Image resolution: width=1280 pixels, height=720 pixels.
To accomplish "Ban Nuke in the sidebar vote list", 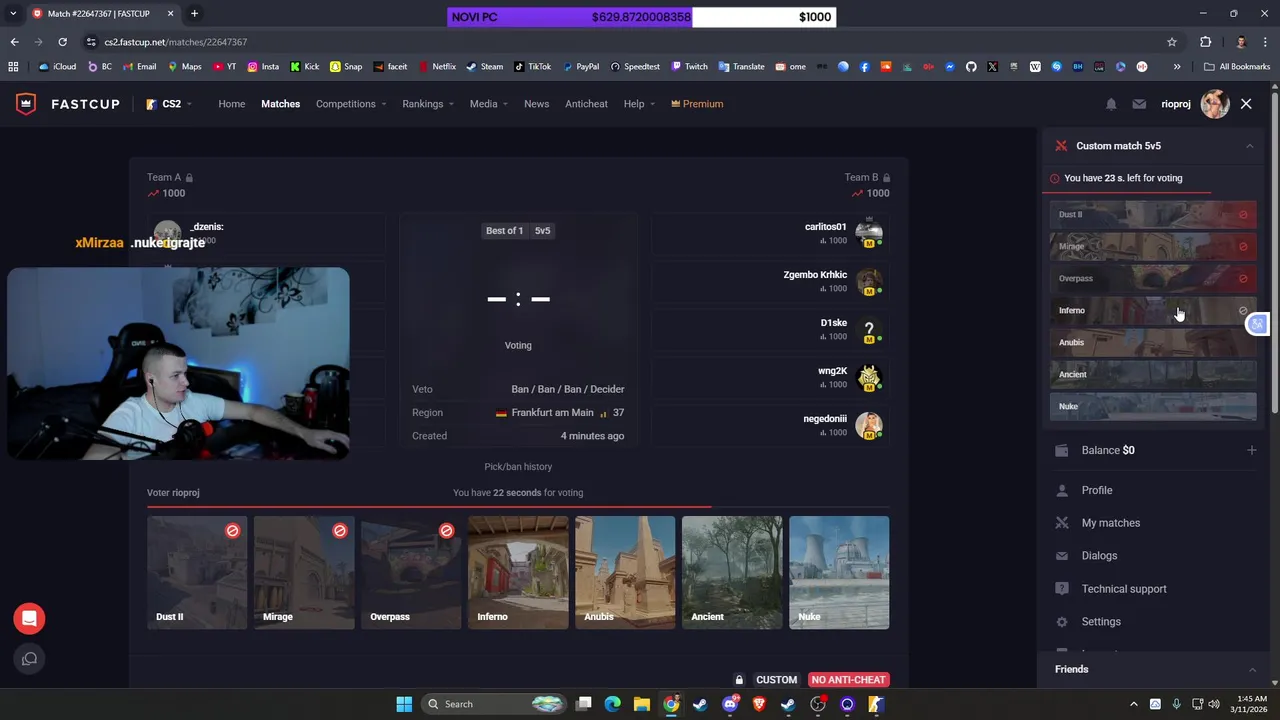I will click(1152, 407).
